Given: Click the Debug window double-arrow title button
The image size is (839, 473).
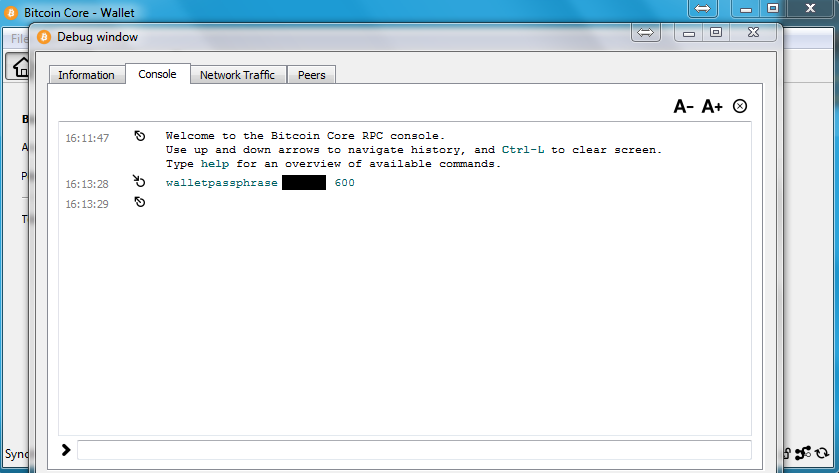Looking at the screenshot, I should (x=646, y=33).
